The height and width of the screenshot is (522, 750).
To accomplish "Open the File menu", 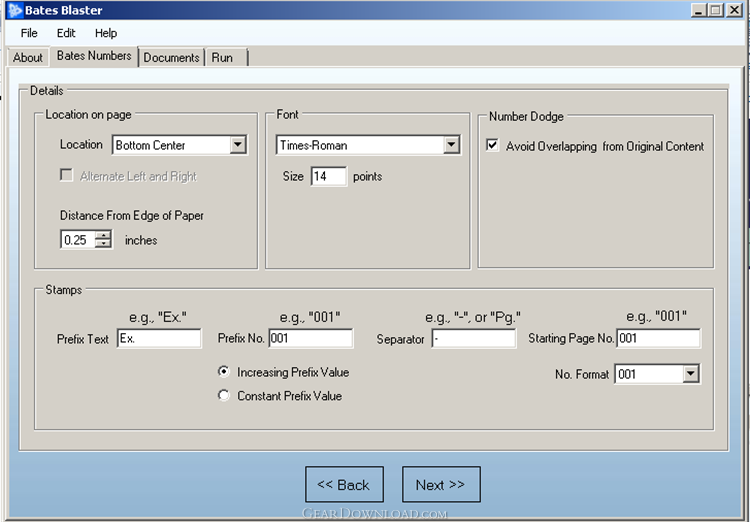I will 29,33.
